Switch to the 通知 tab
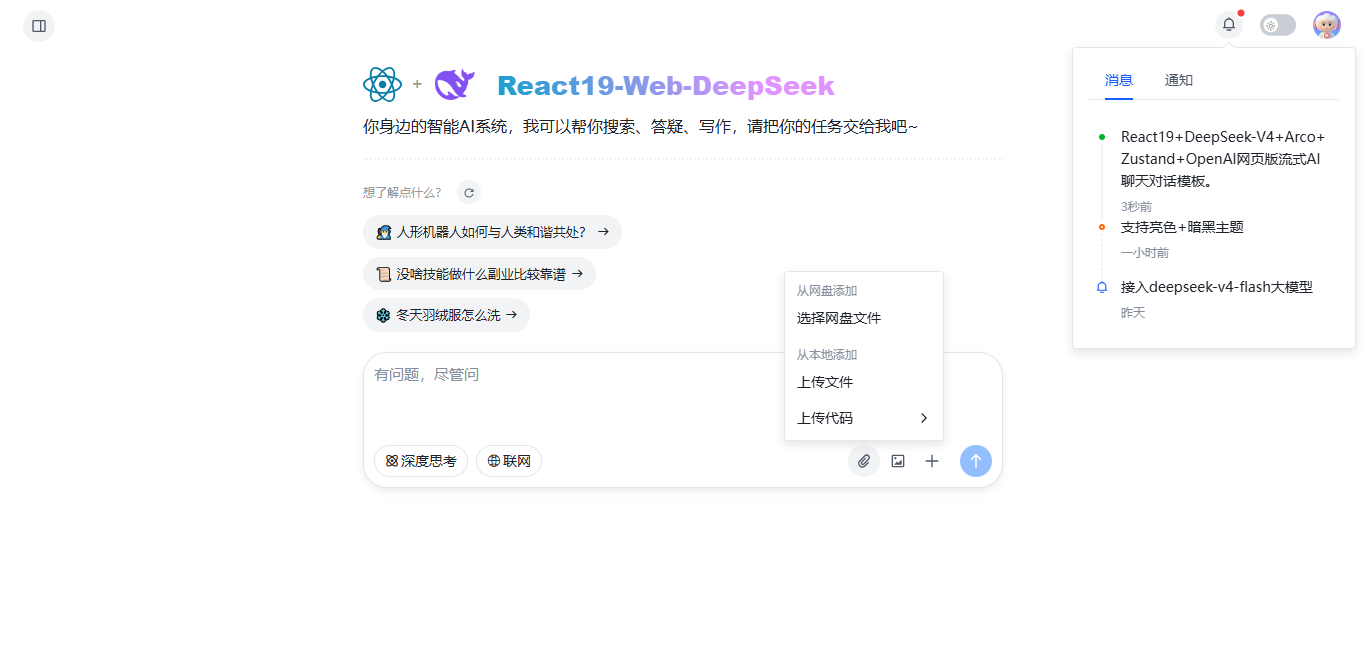This screenshot has width=1366, height=651. (1179, 80)
